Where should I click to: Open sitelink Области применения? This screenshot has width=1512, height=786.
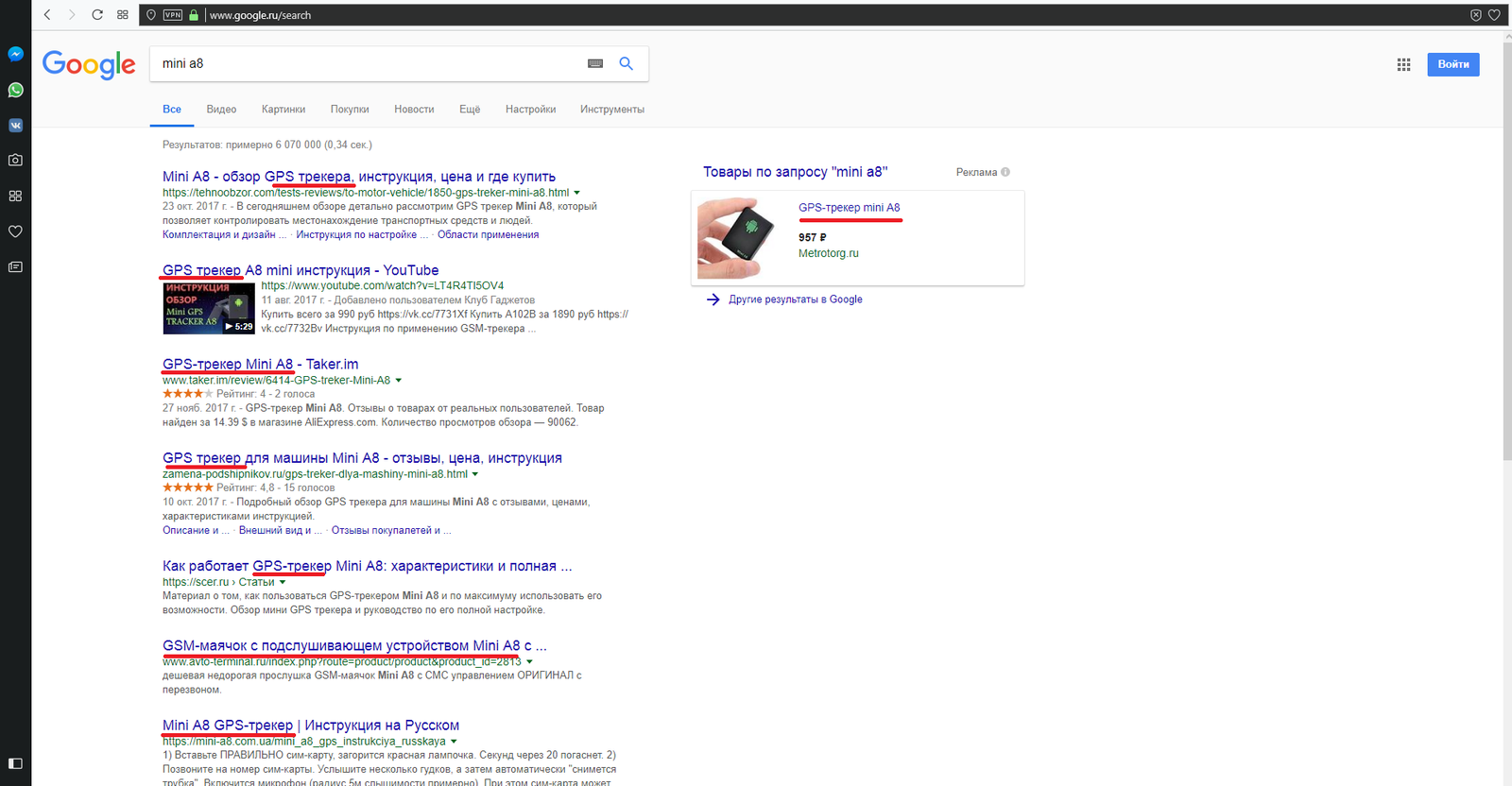(x=488, y=235)
